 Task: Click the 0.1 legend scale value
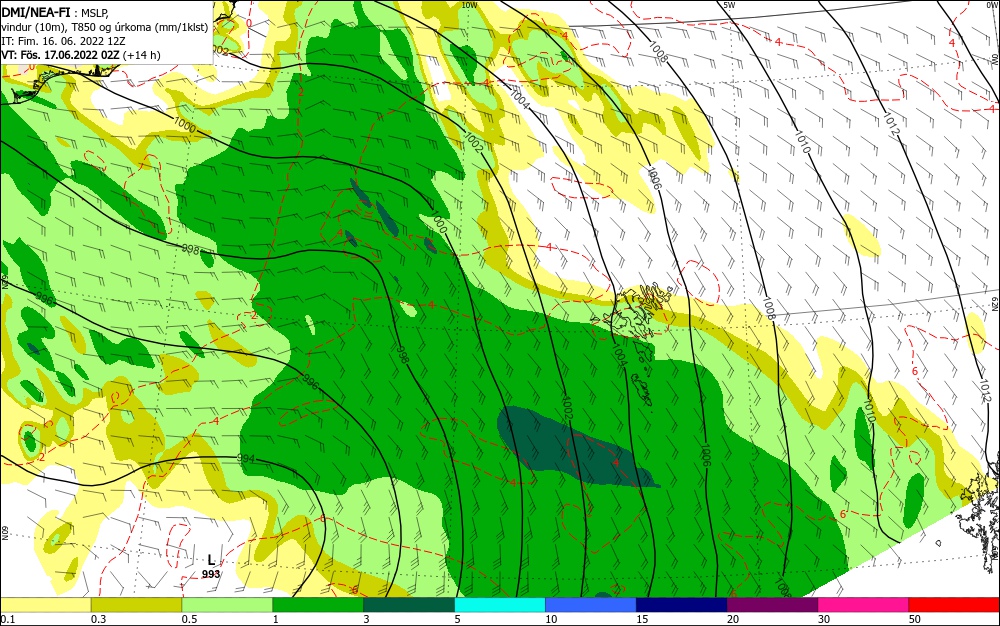(x=8, y=619)
